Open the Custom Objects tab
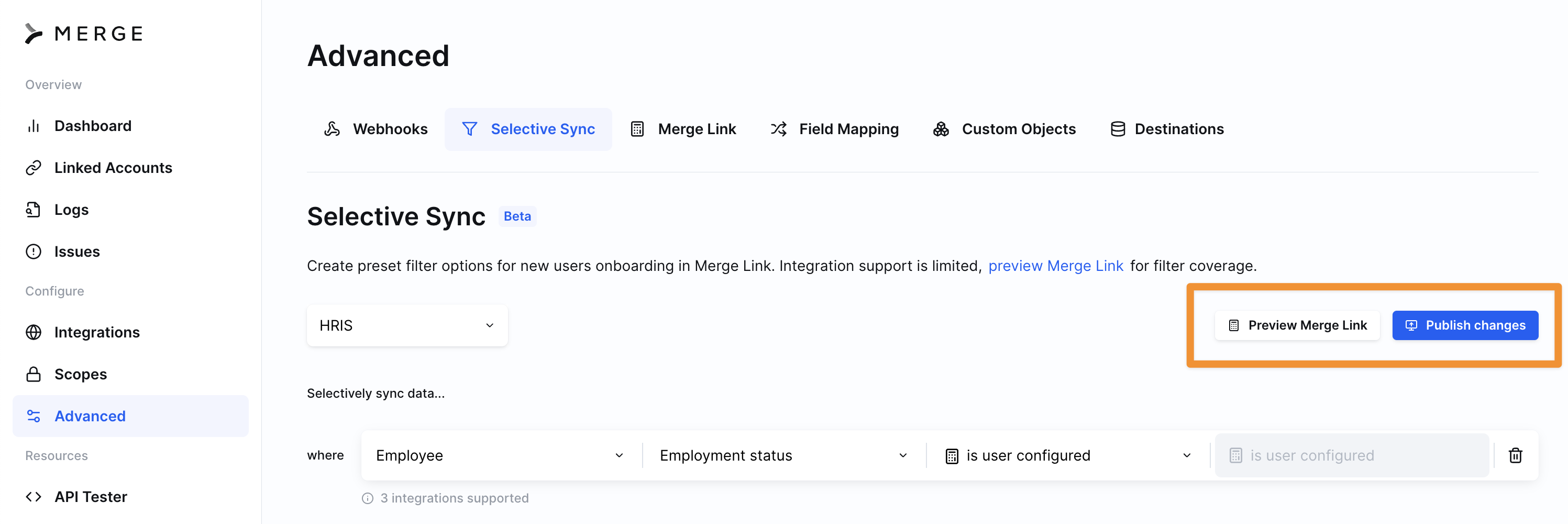The image size is (1568, 524). pyautogui.click(x=1004, y=129)
